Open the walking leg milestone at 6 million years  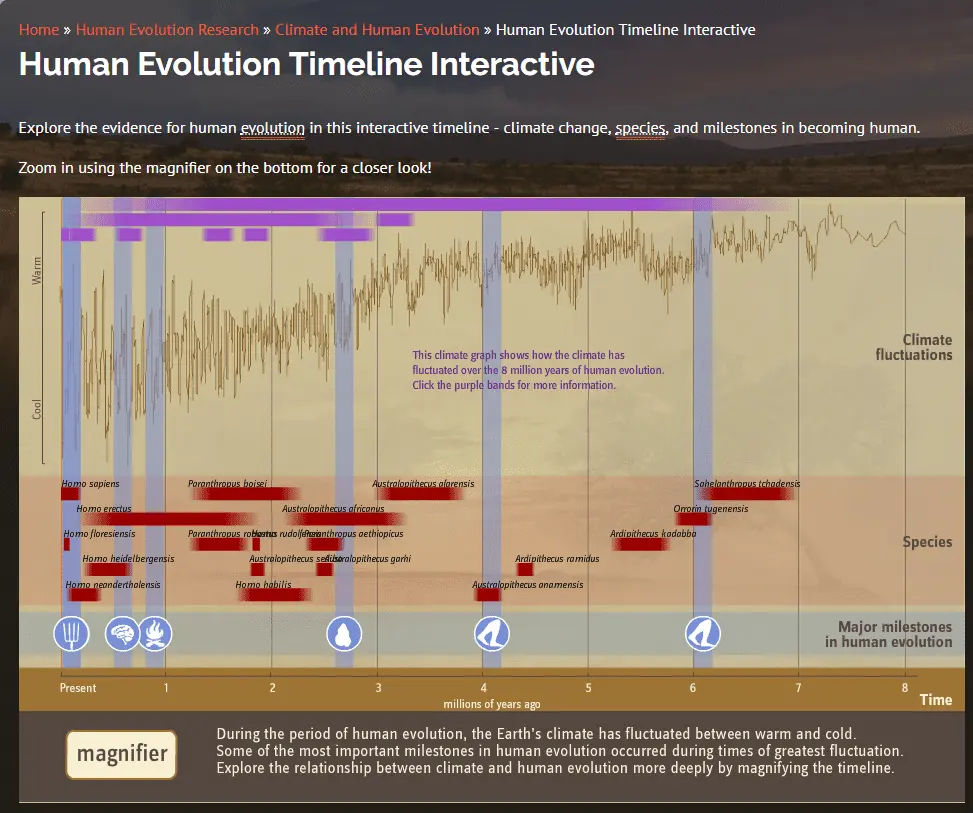[702, 634]
